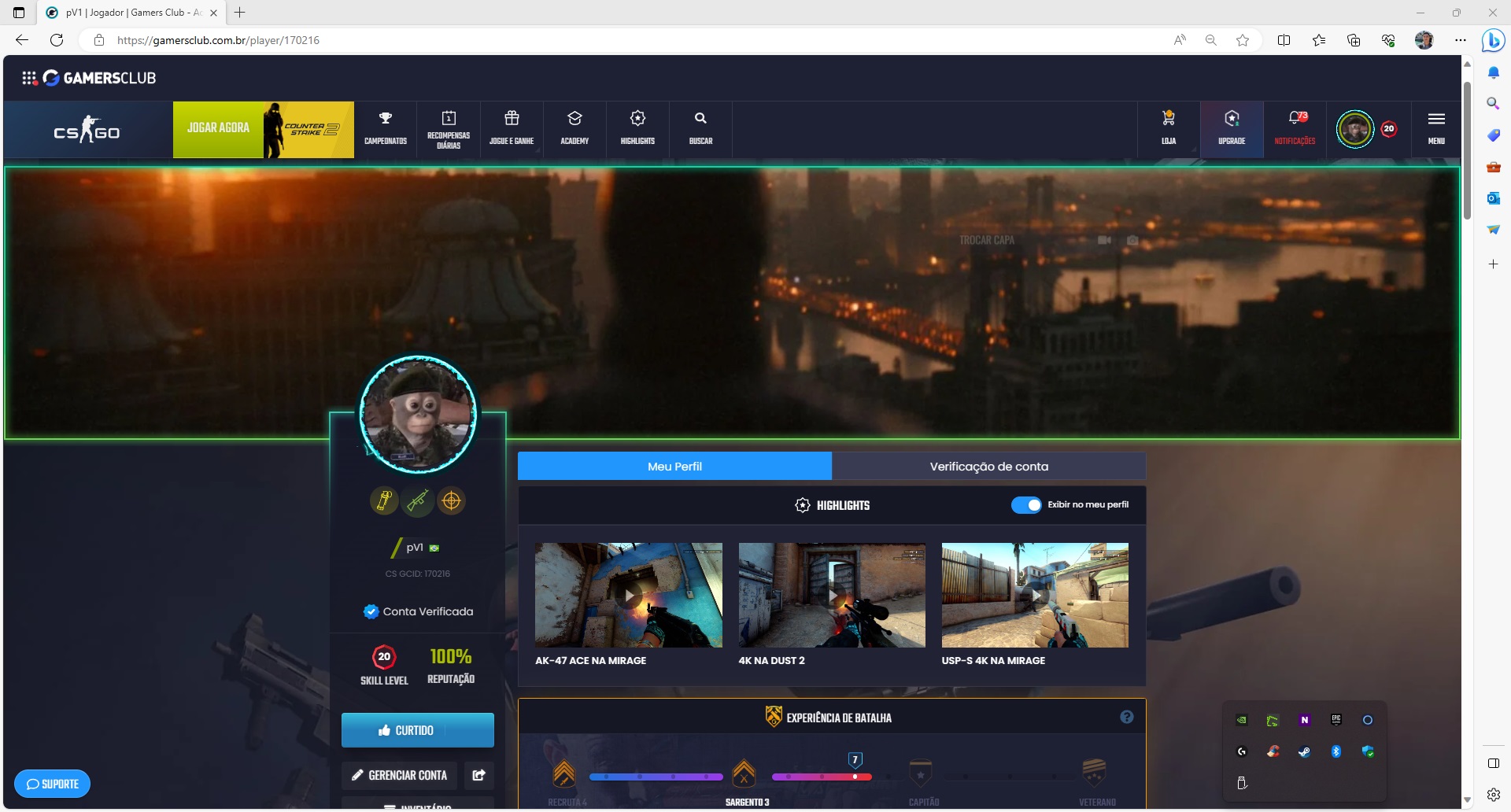This screenshot has height=812, width=1511.
Task: Open the Loja shopping cart
Action: click(1169, 129)
